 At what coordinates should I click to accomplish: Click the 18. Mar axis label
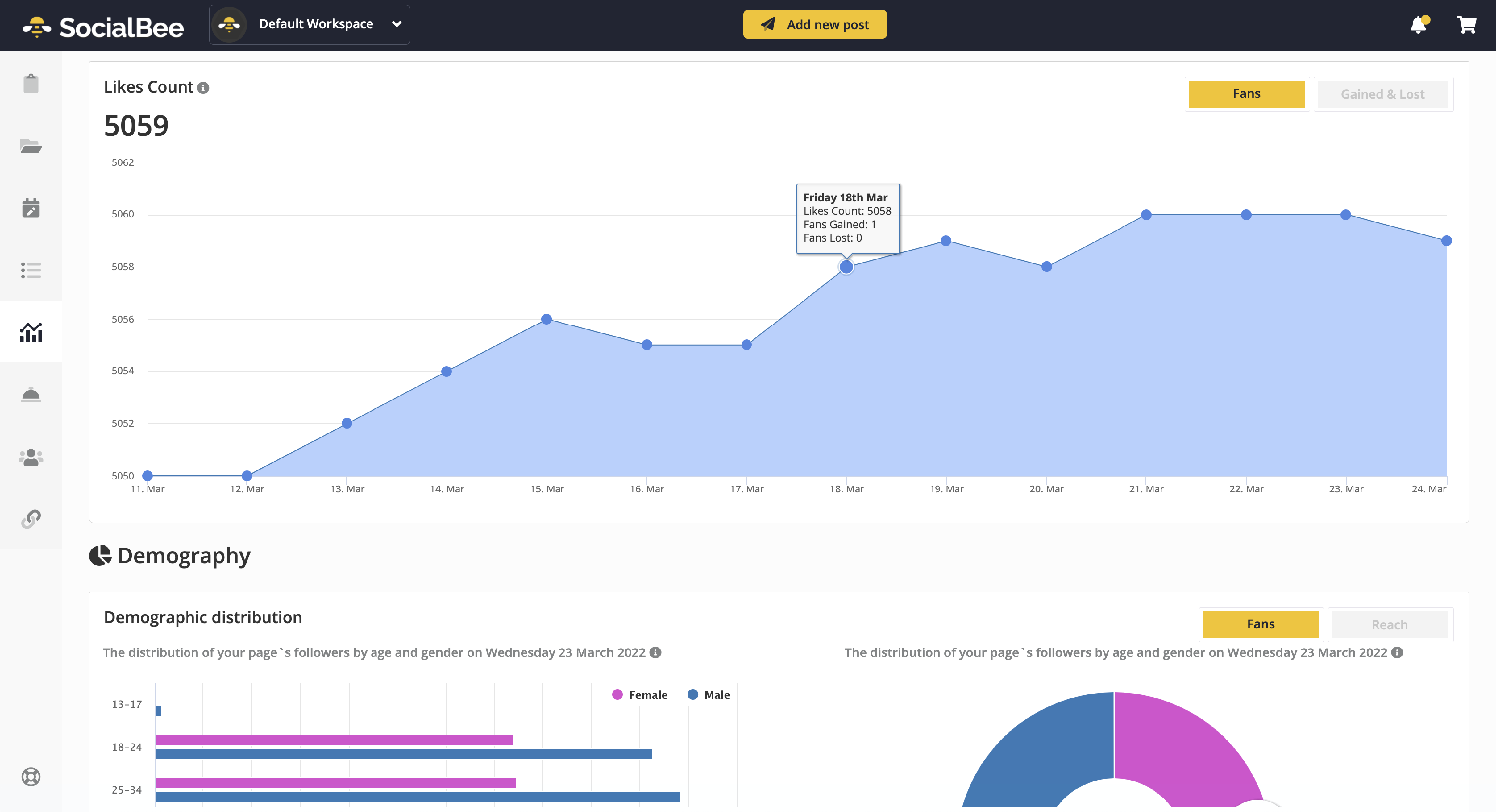(847, 488)
